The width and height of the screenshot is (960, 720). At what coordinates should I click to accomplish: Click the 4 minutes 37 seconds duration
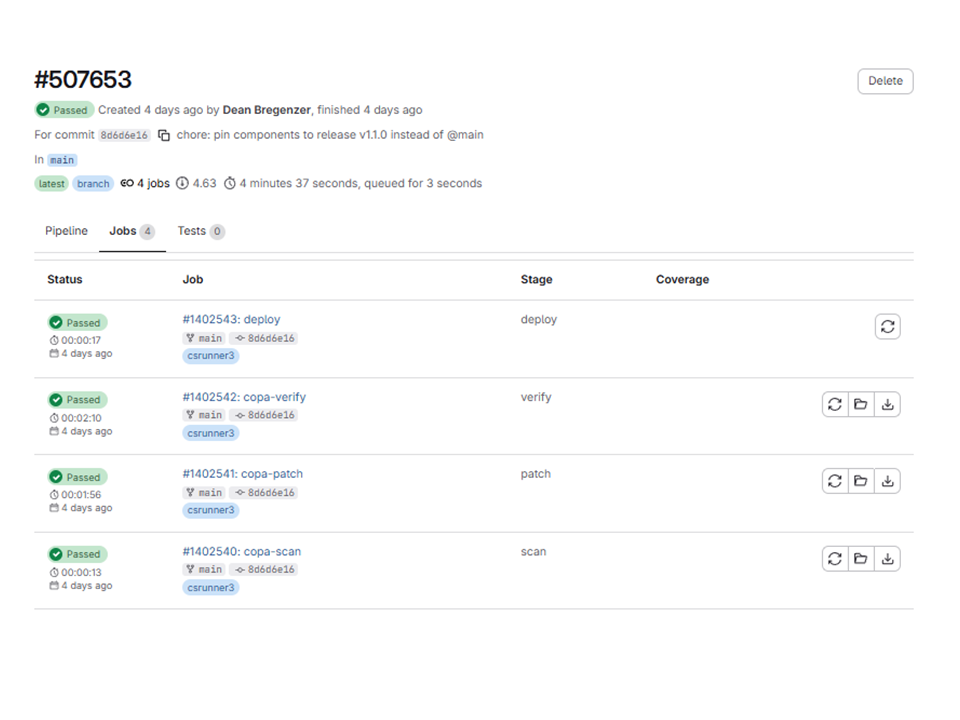pos(298,183)
